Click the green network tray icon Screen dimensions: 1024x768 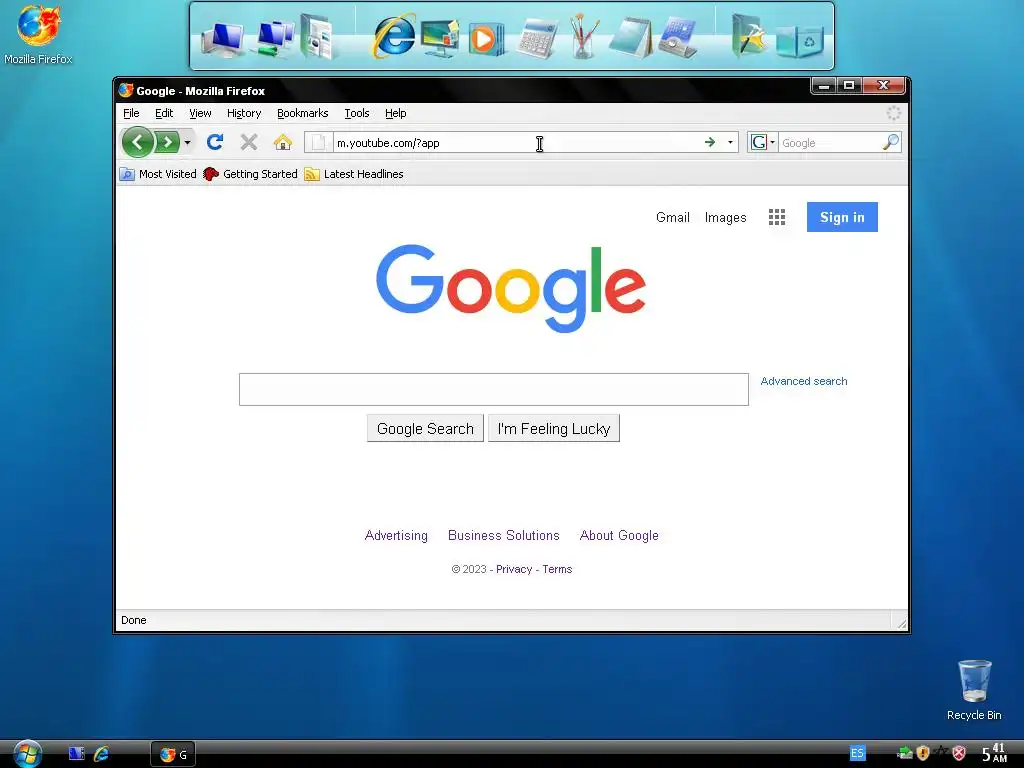[905, 753]
